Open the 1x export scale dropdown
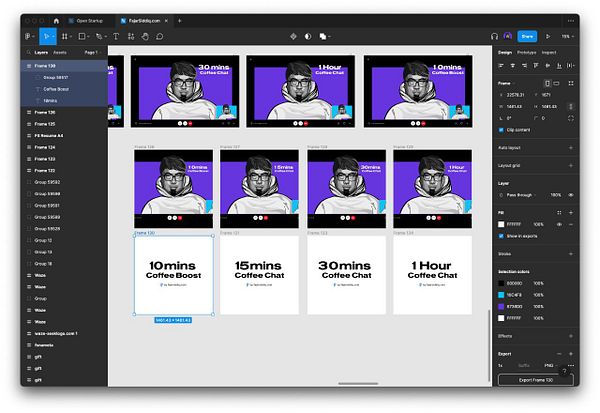The width and height of the screenshot is (600, 413). (x=501, y=366)
